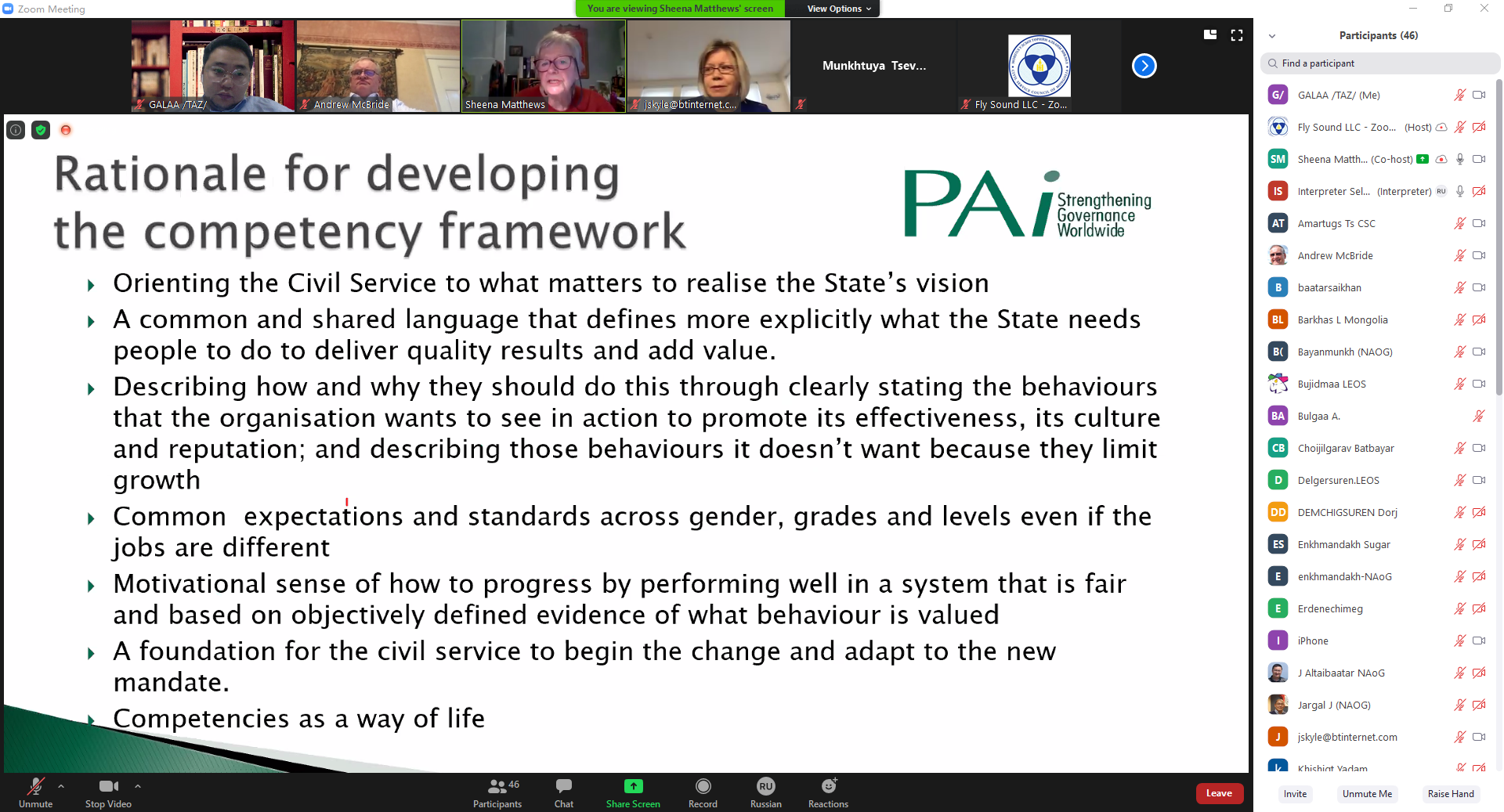Toggle Sheena Matthews microphone icon
The width and height of the screenshot is (1504, 812).
pos(1460,159)
